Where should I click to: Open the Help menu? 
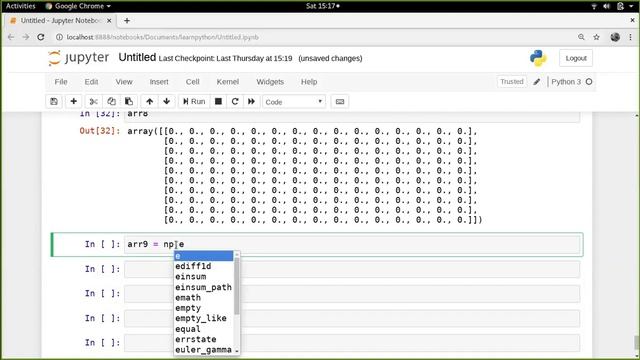pos(309,82)
